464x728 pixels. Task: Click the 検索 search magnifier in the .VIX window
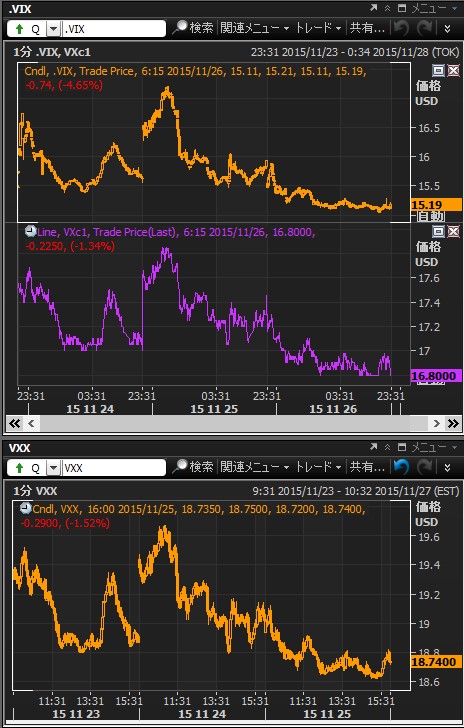pyautogui.click(x=180, y=28)
